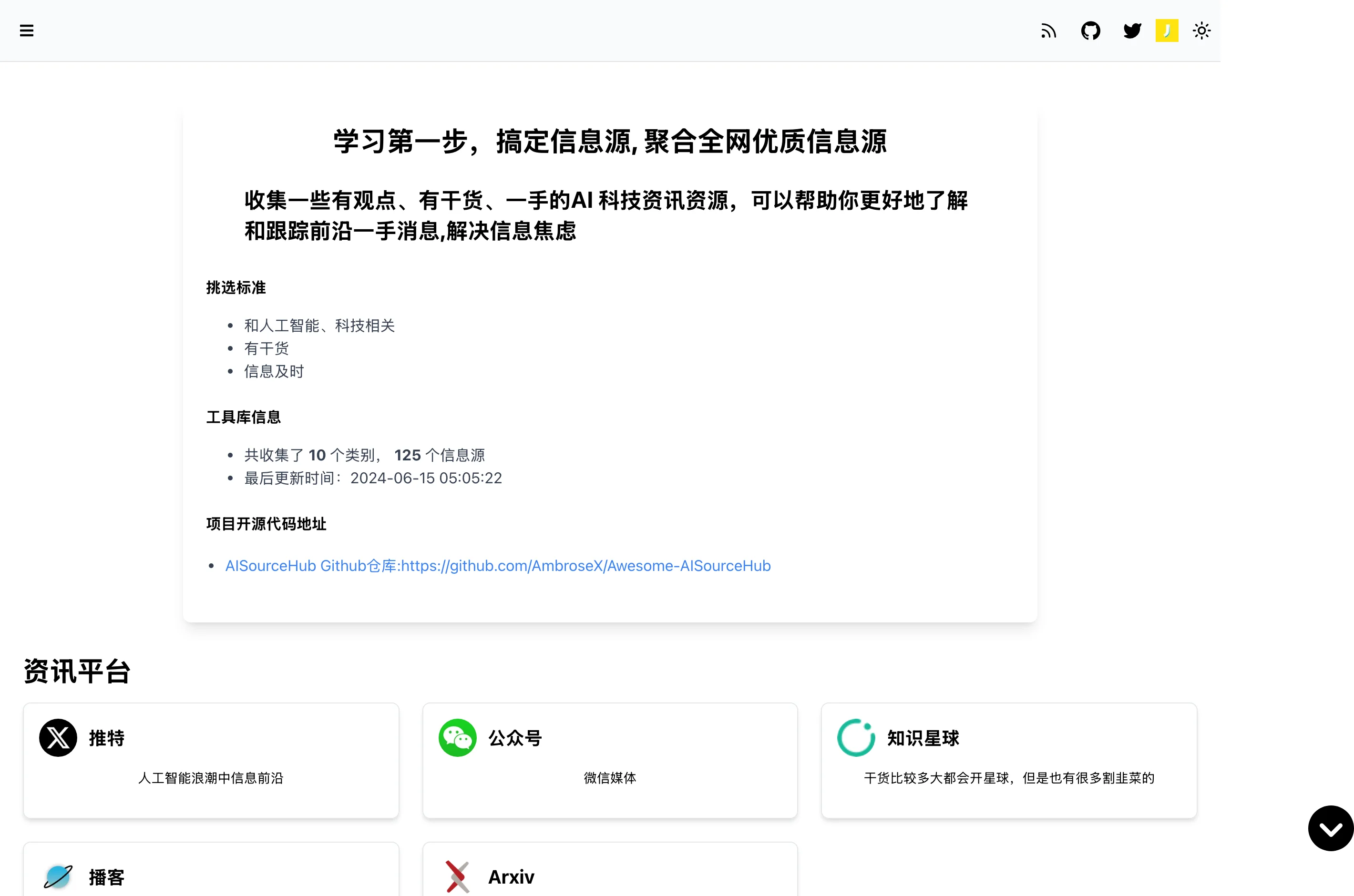The width and height of the screenshot is (1354, 896).
Task: Click the Arxiv logo icon
Action: (x=457, y=876)
